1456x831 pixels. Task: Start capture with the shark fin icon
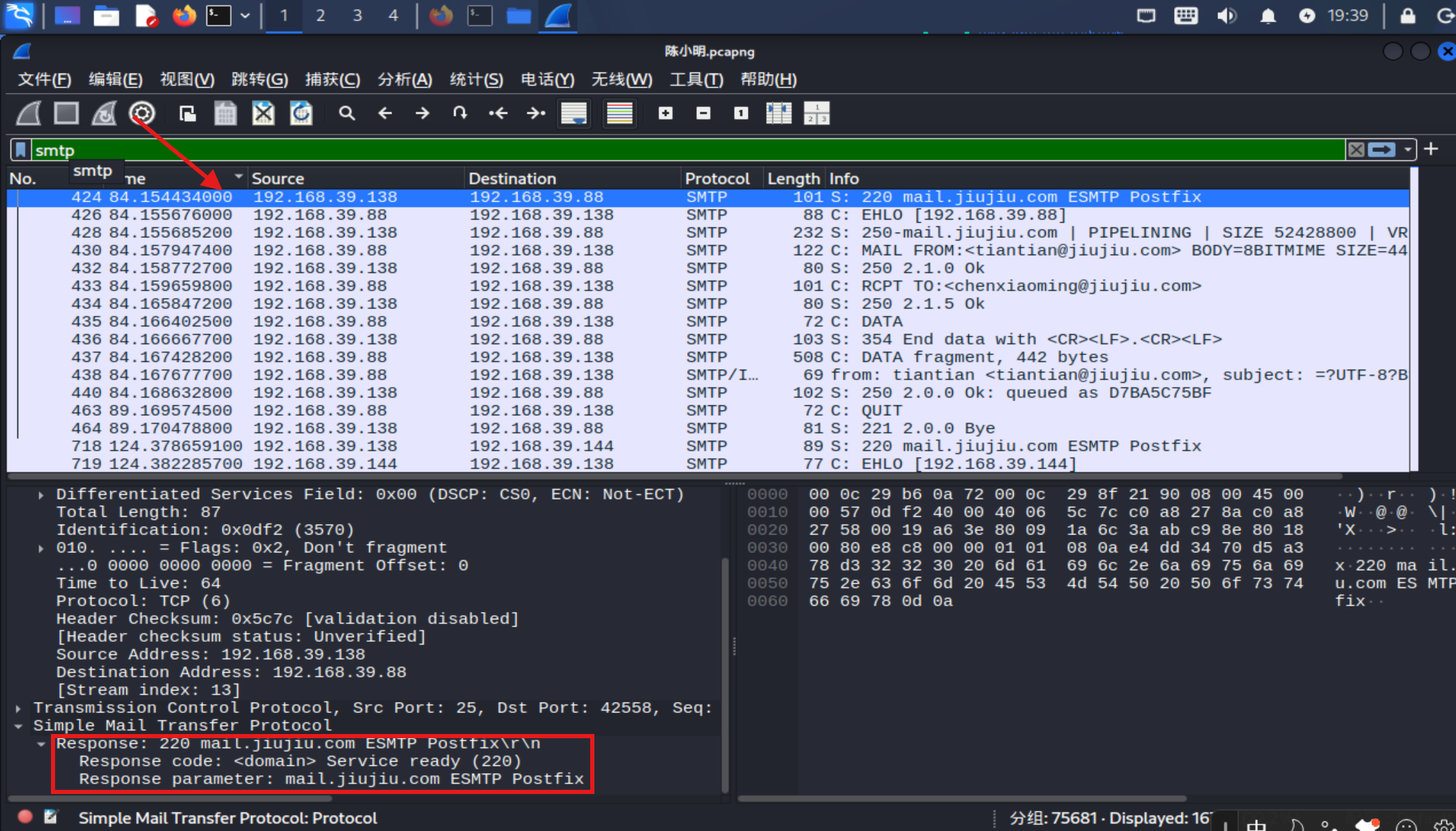(x=29, y=113)
